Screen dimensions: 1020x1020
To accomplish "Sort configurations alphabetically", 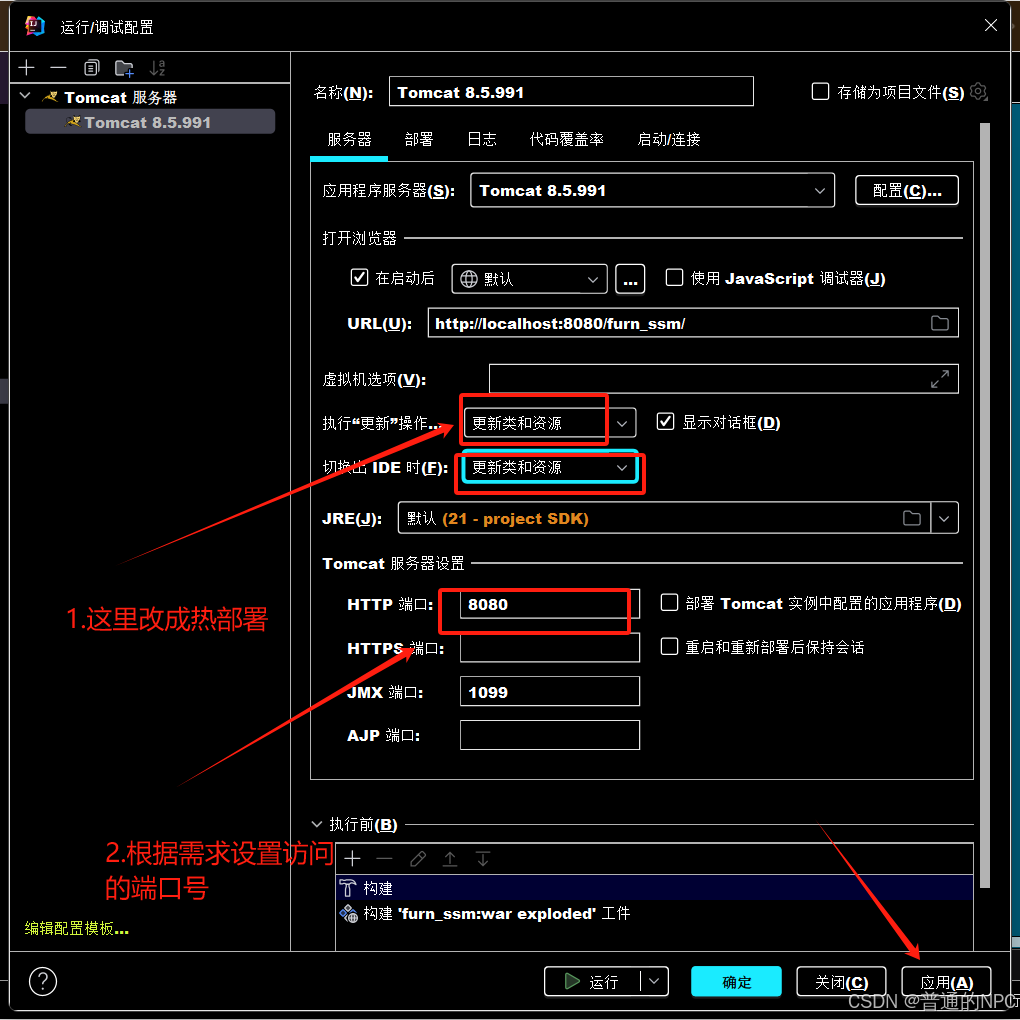I will point(157,68).
